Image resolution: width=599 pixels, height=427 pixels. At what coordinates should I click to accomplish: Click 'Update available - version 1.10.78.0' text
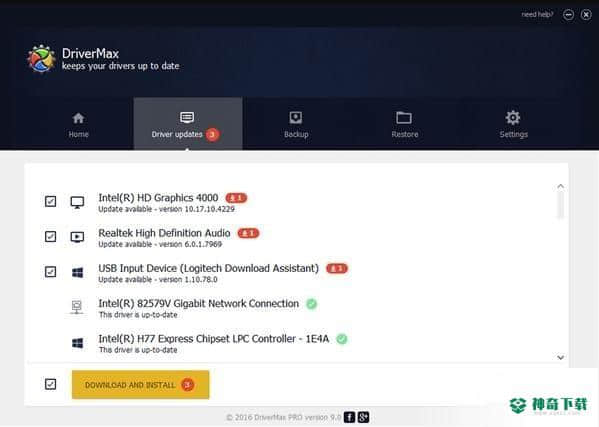click(x=158, y=280)
